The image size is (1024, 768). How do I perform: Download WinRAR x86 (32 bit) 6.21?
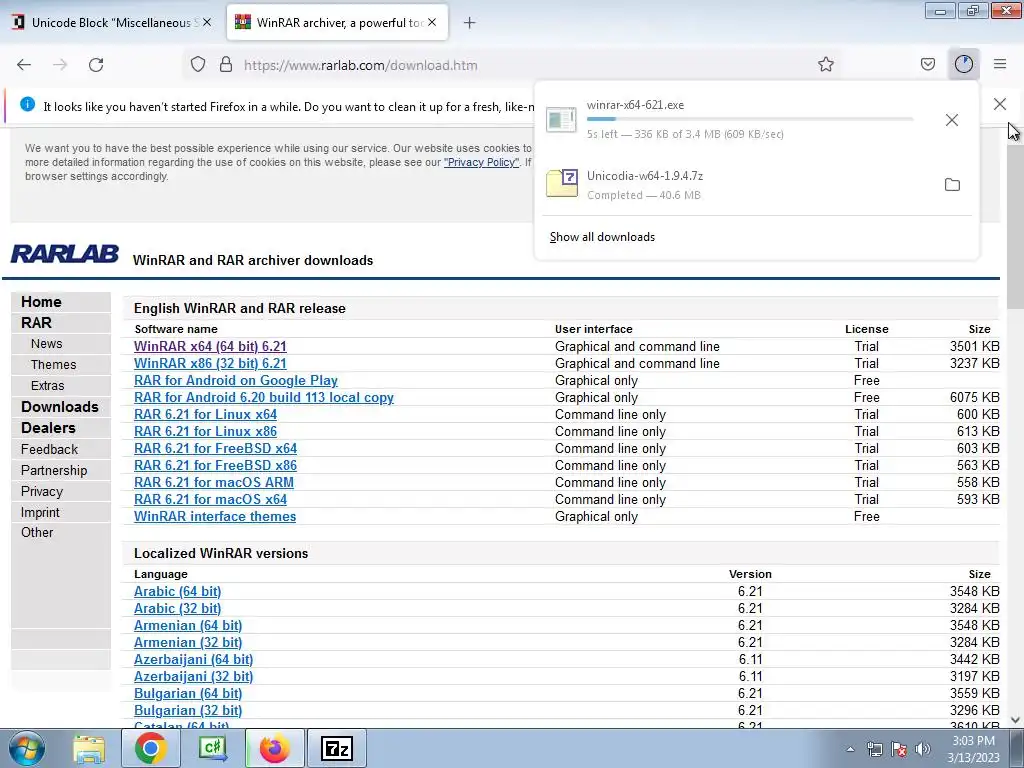210,363
